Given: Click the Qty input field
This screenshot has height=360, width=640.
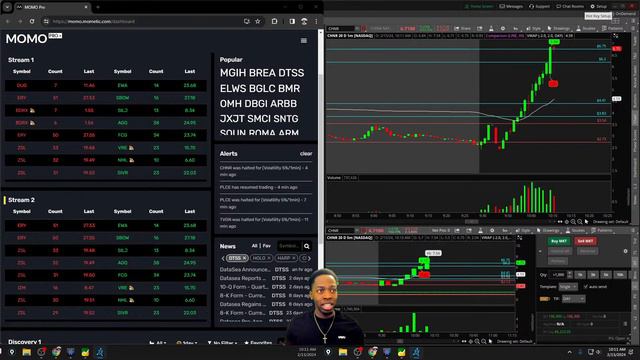Looking at the screenshot, I should pyautogui.click(x=558, y=275).
